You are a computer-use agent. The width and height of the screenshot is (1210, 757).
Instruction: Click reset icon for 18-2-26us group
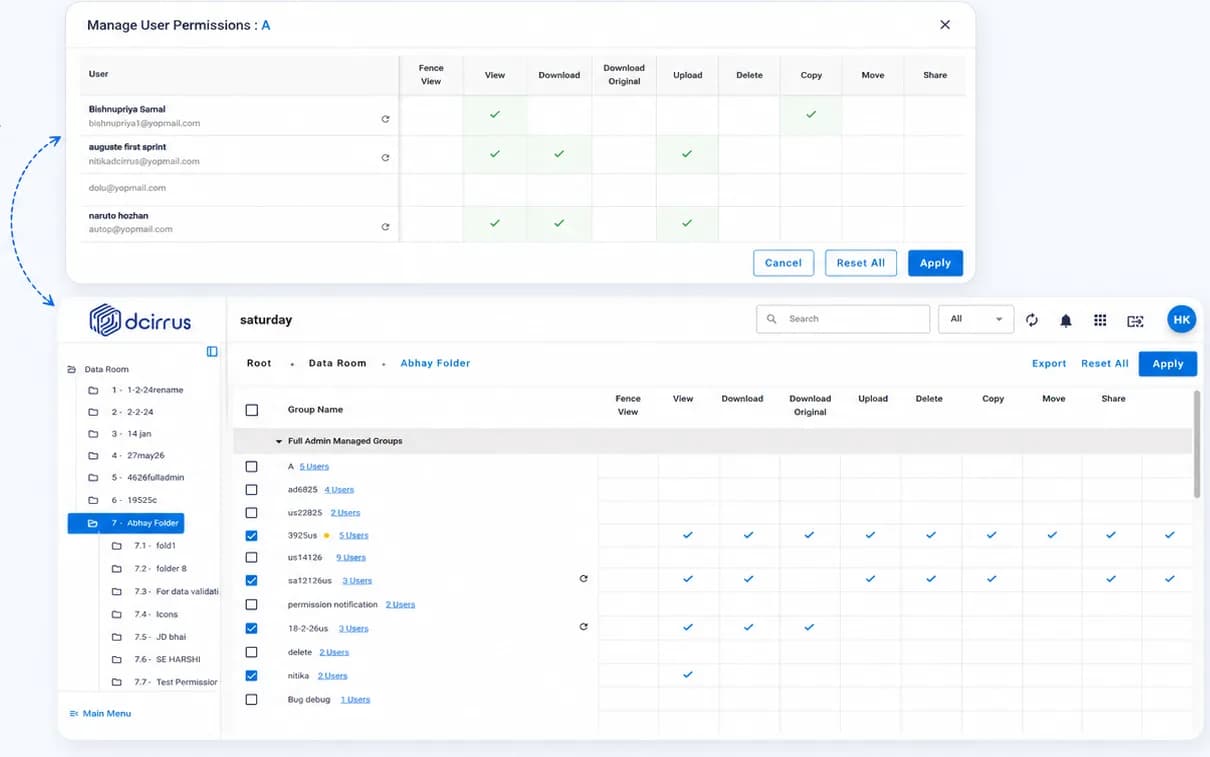coord(584,626)
